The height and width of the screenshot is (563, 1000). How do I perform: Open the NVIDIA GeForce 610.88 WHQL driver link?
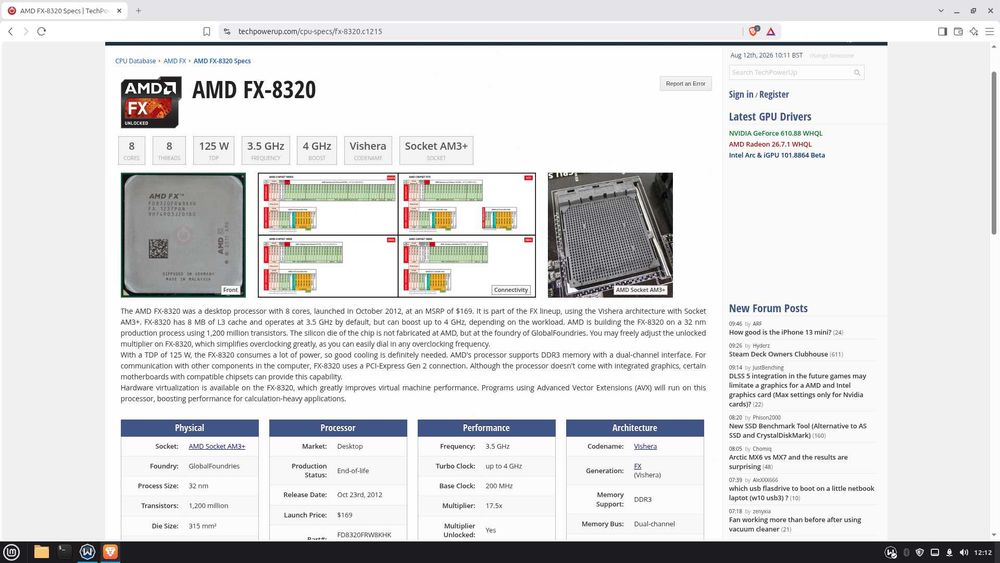[x=776, y=133]
